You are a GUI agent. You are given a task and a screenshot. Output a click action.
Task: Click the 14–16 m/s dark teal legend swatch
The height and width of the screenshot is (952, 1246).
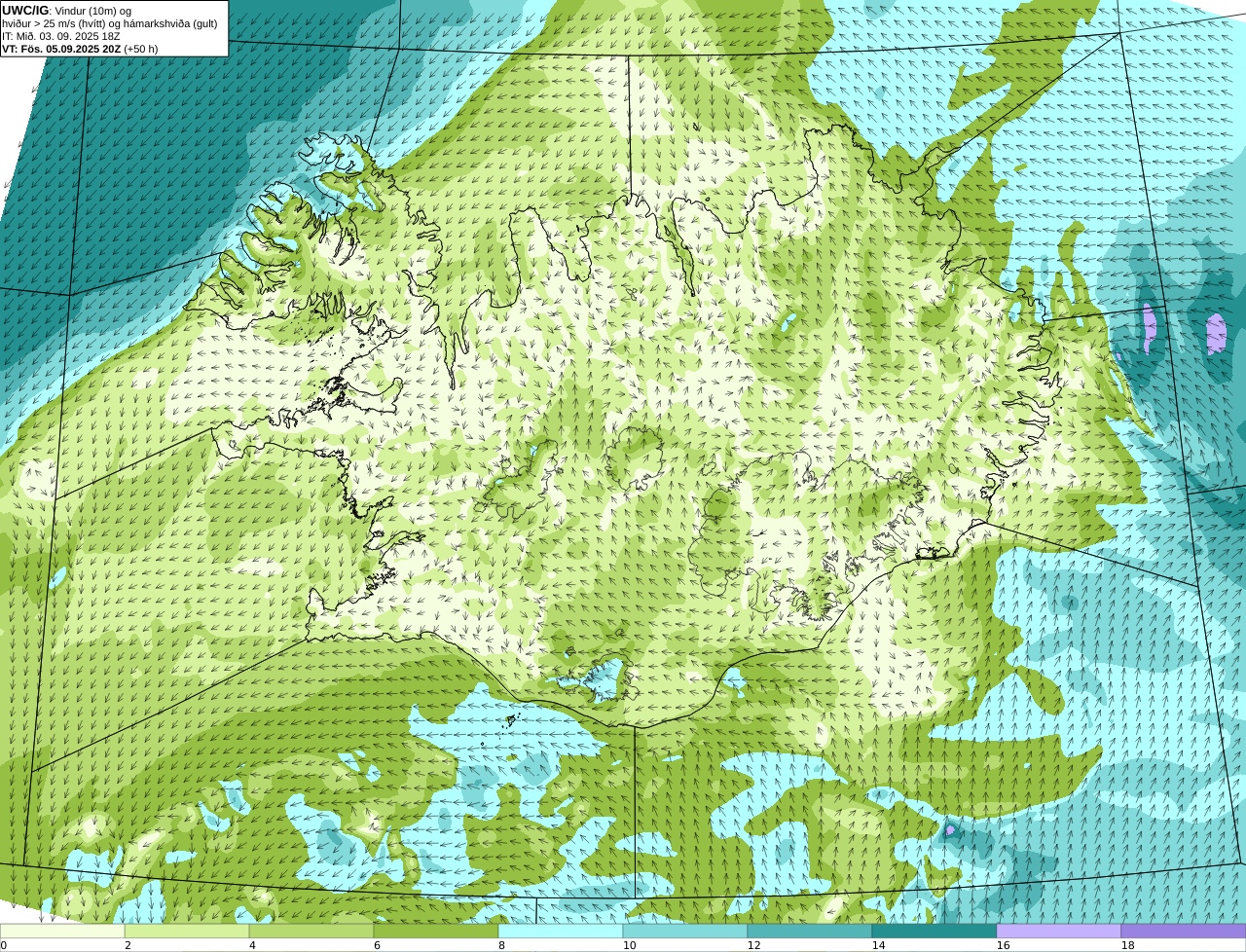(x=934, y=932)
